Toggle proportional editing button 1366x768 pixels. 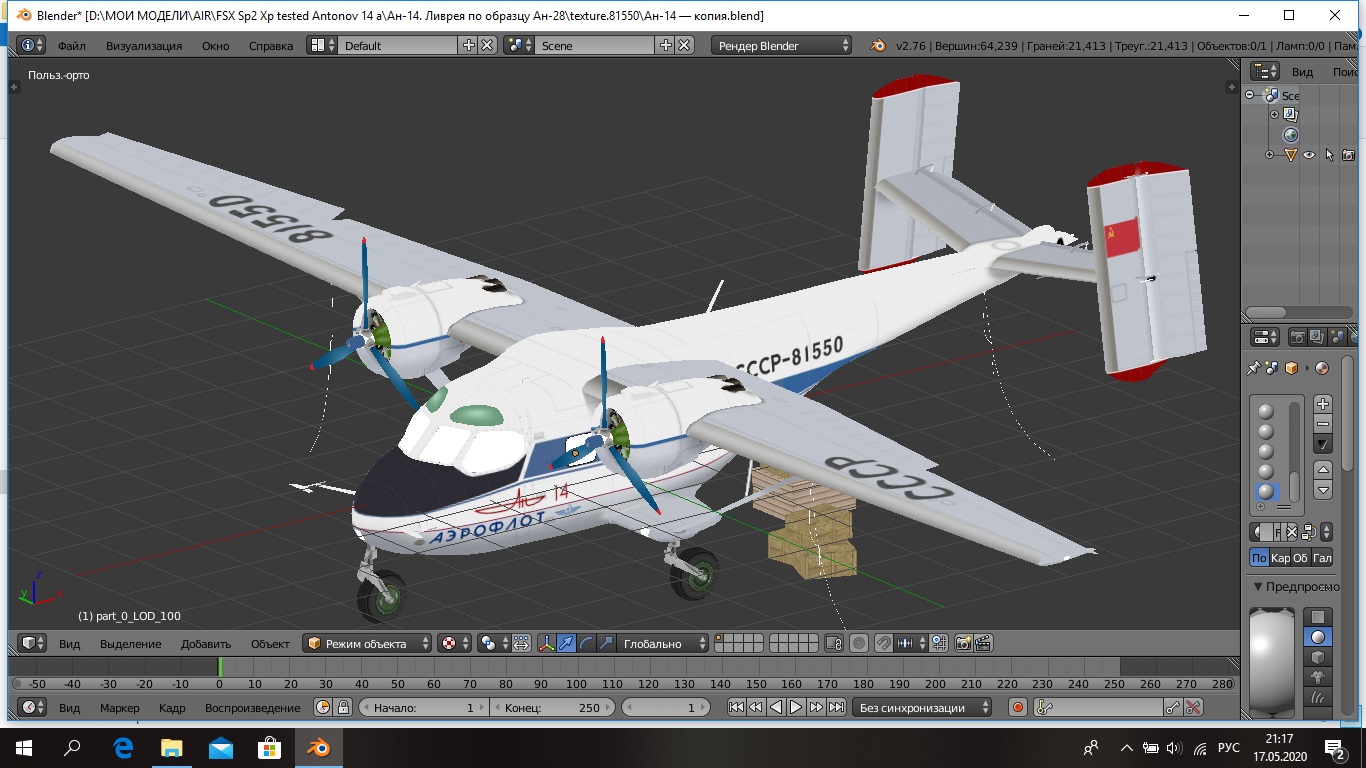(x=859, y=643)
